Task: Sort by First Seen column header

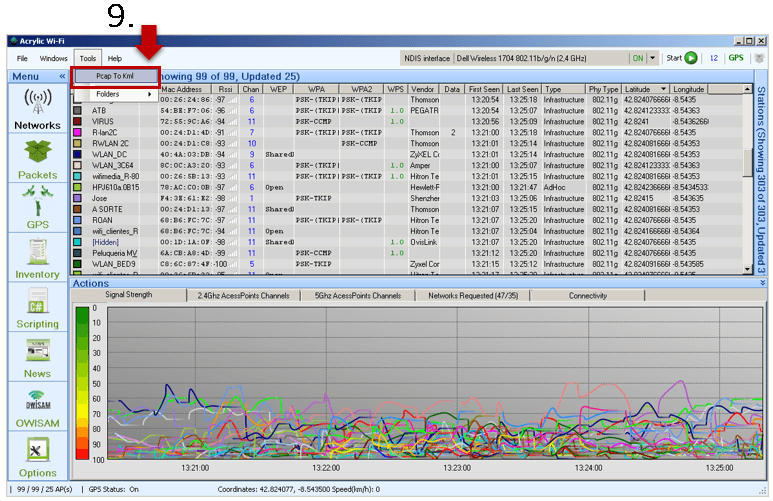Action: pos(484,89)
